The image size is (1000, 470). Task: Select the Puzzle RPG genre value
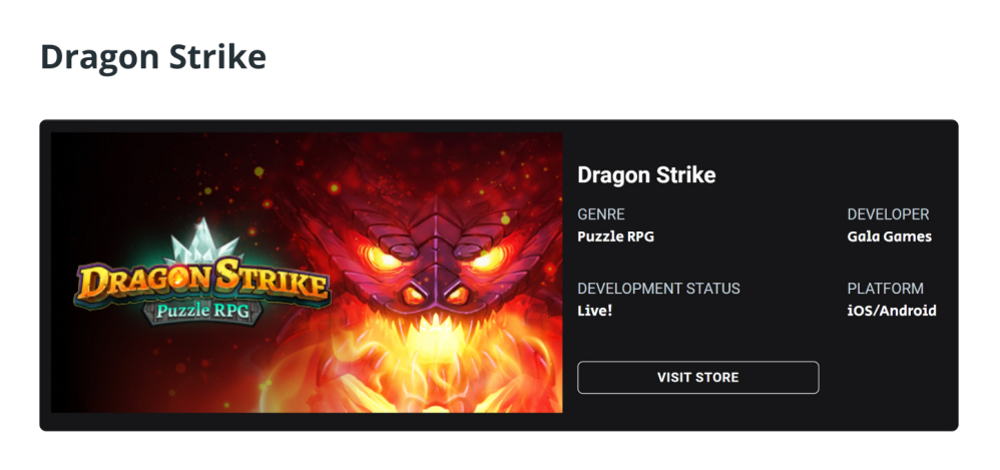click(x=615, y=237)
